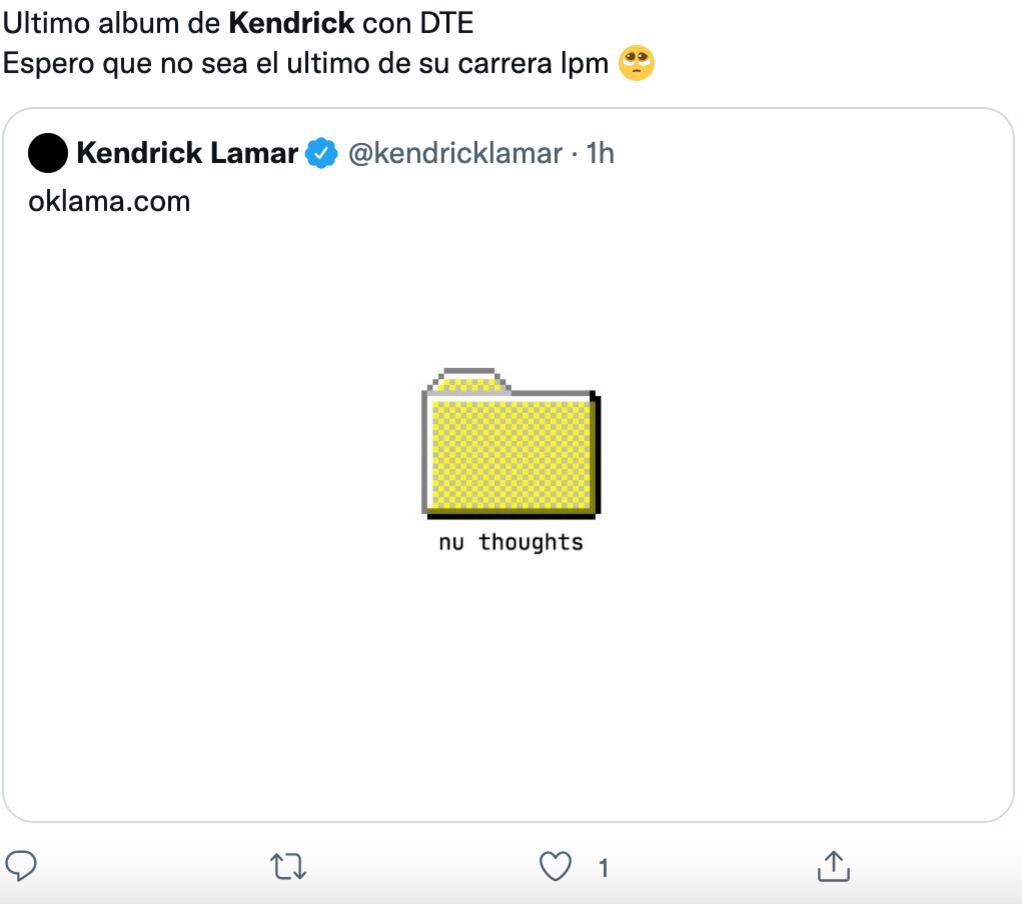The image size is (1022, 904).
Task: Click the 1h timestamp of quoted tweet
Action: 600,154
